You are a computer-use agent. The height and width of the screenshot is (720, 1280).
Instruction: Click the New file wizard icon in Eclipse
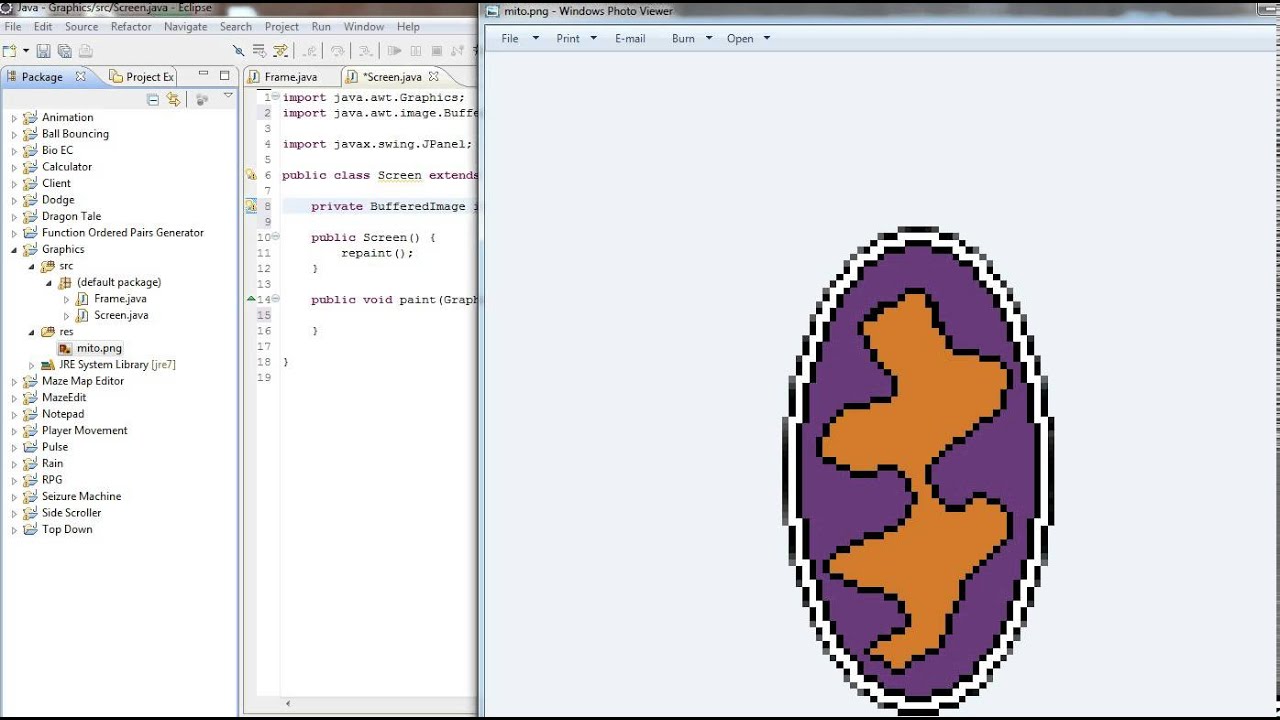point(9,51)
